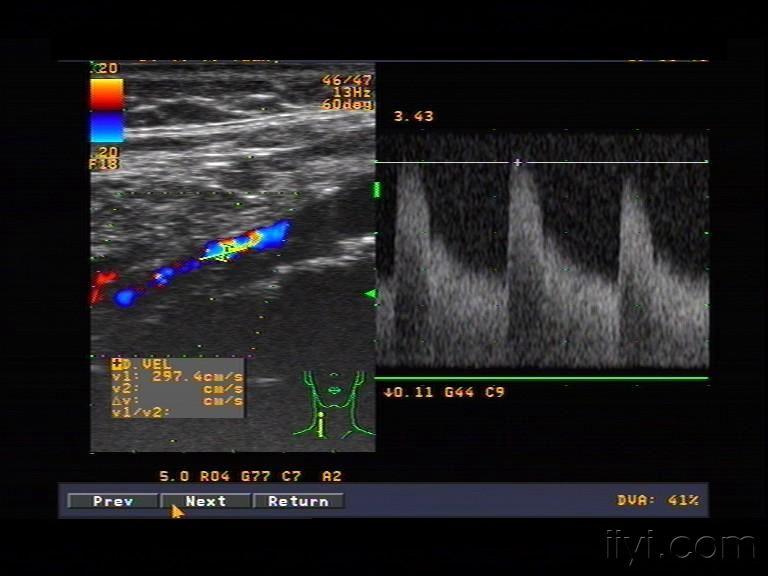Click the green spectral baseline line
The width and height of the screenshot is (768, 576).
click(x=541, y=378)
